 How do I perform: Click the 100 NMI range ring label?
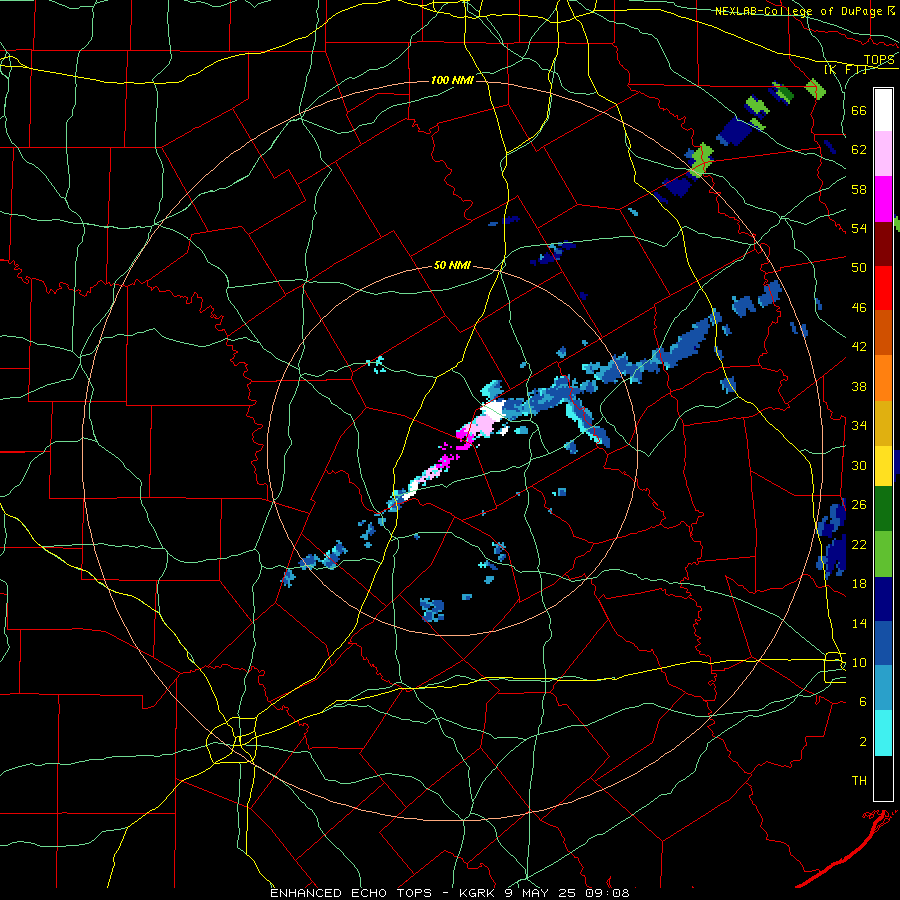(452, 80)
